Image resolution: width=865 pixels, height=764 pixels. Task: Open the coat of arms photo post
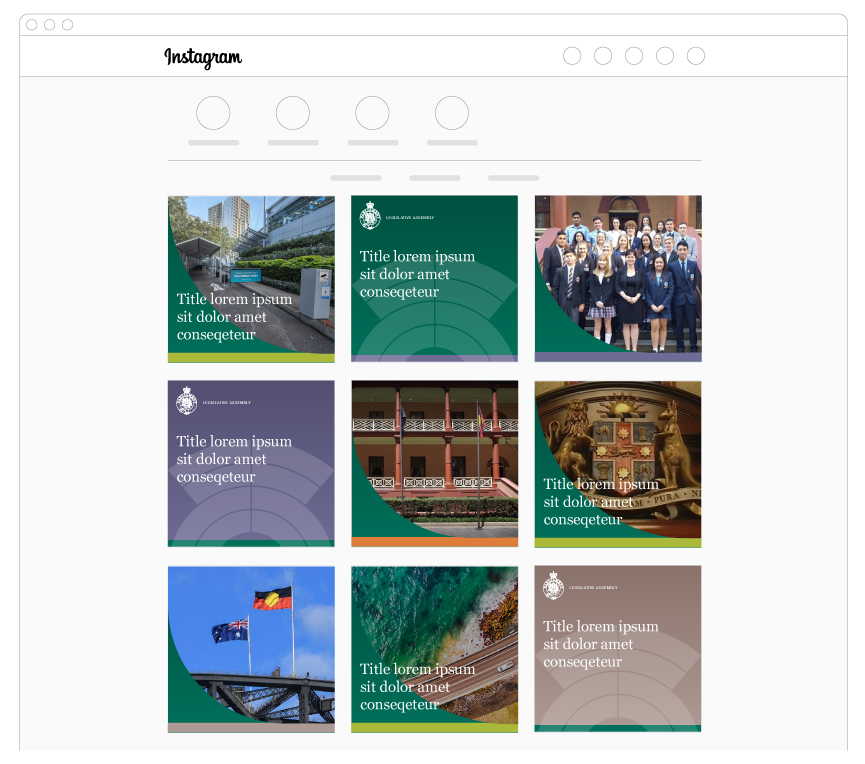618,464
